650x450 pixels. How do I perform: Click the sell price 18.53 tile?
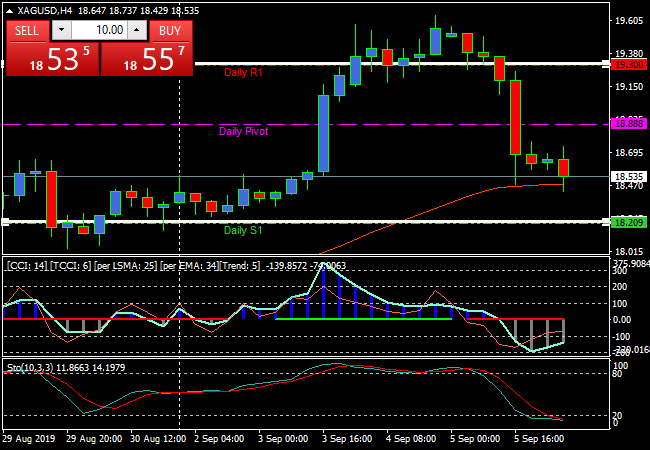52,60
